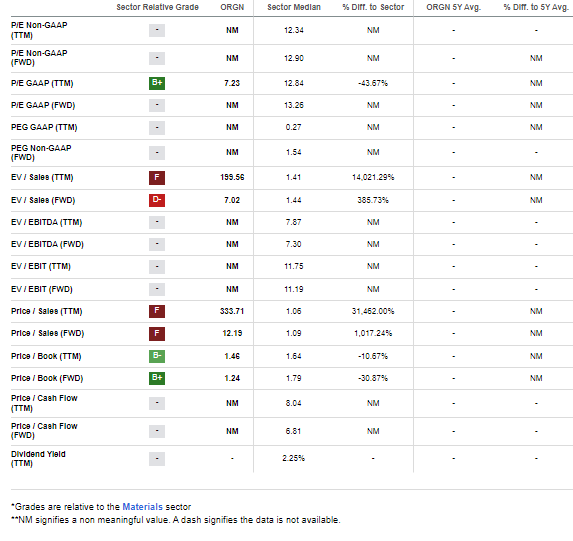Click the dash grade badge for P/E Non-GAAP (FWD)
The width and height of the screenshot is (573, 541).
(157, 58)
